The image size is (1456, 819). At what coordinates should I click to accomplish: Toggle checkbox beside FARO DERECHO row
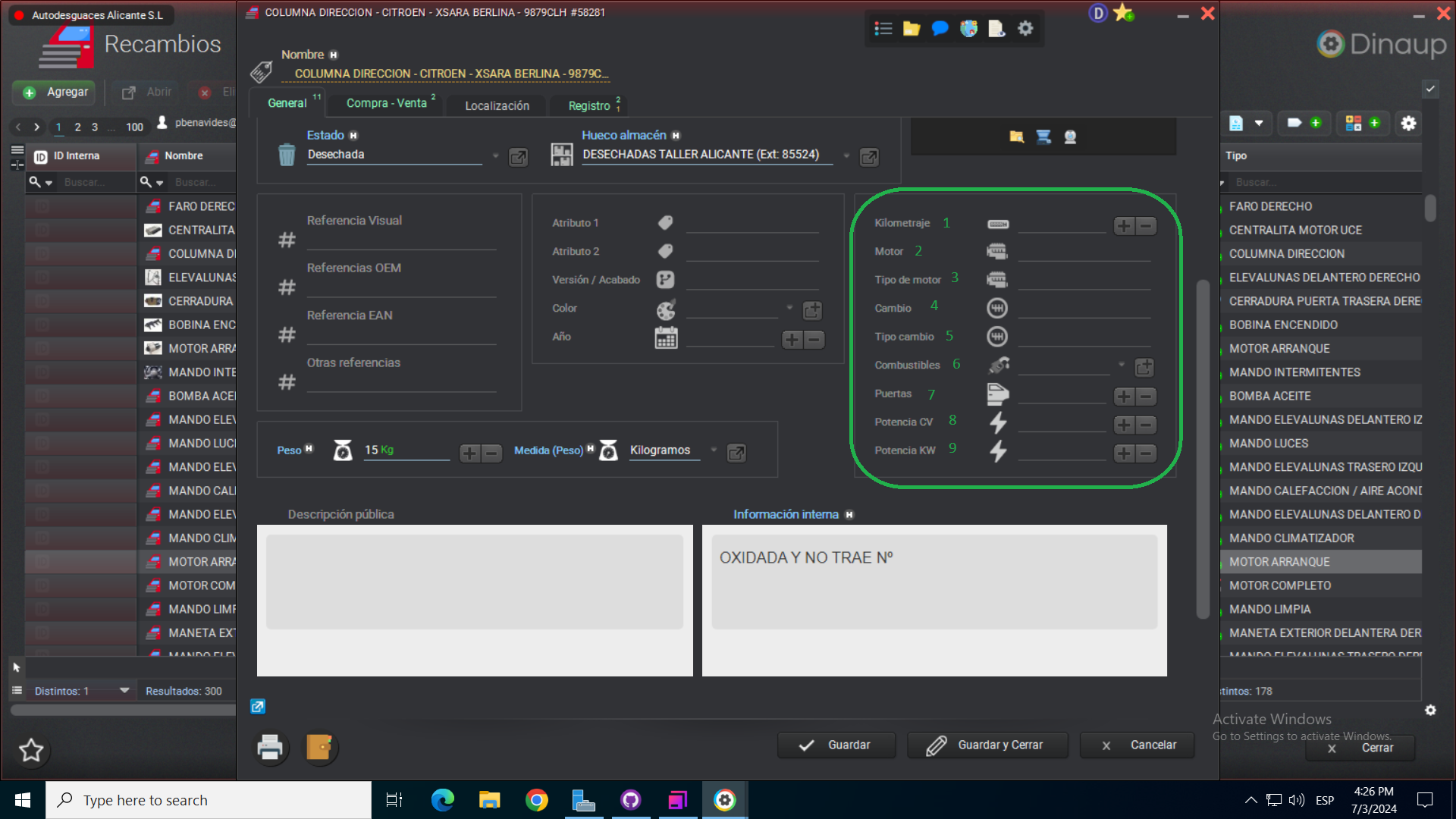[42, 206]
